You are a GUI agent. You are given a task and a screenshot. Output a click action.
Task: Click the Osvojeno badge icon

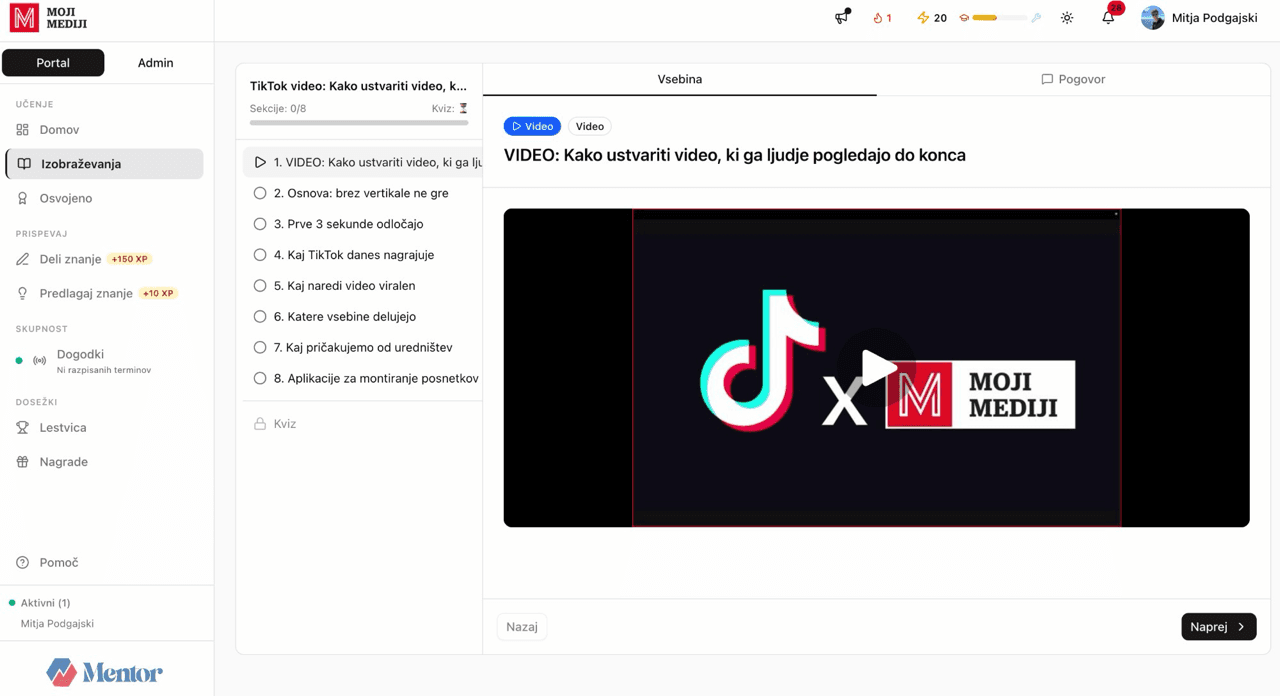pyautogui.click(x=23, y=198)
